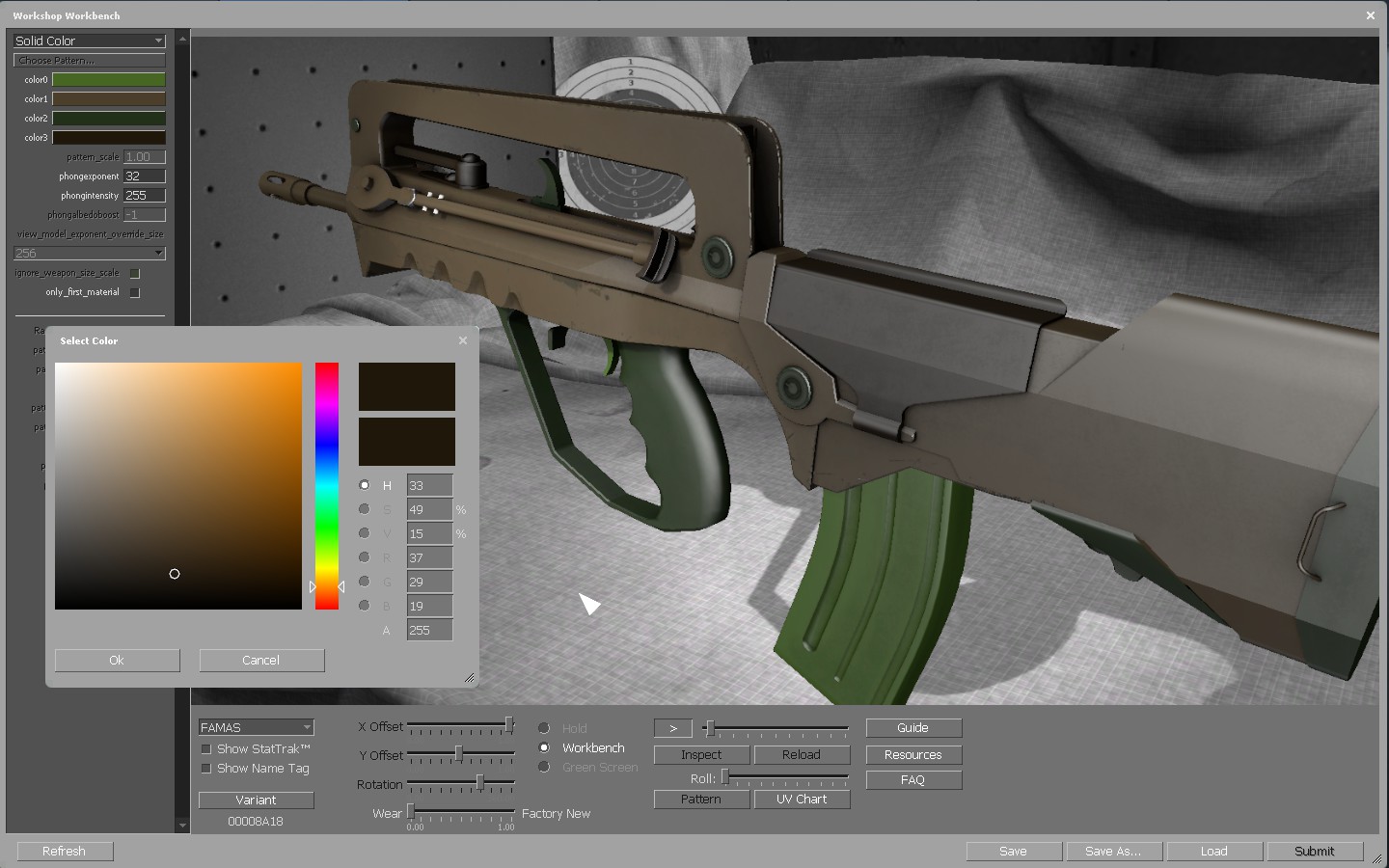Click the V value field showing 15
The width and height of the screenshot is (1389, 868).
429,533
